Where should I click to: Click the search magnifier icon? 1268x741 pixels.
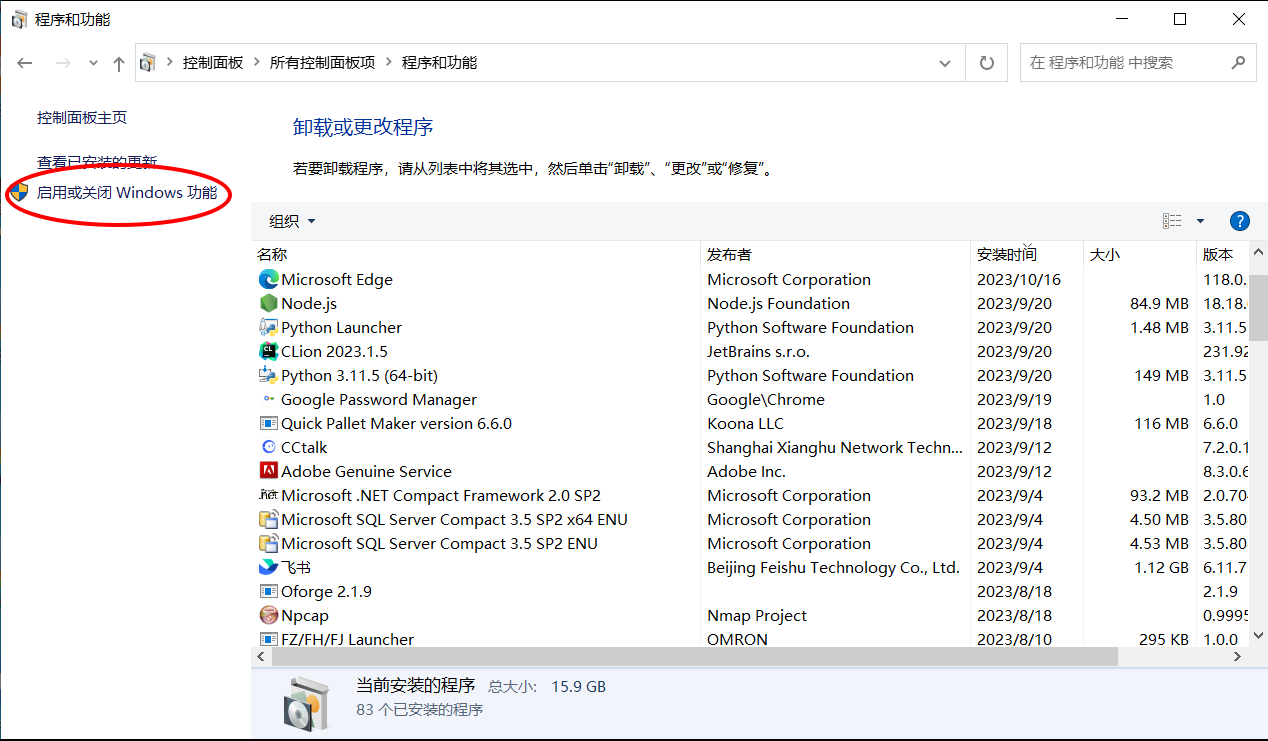[1238, 62]
